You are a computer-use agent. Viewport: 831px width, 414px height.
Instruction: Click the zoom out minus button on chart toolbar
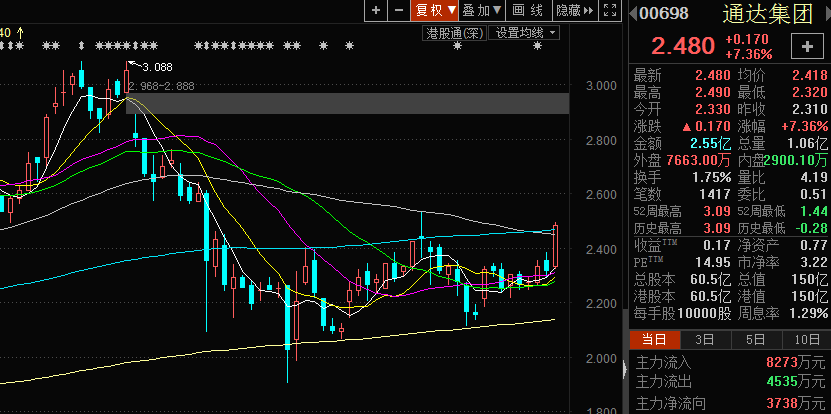click(x=399, y=10)
